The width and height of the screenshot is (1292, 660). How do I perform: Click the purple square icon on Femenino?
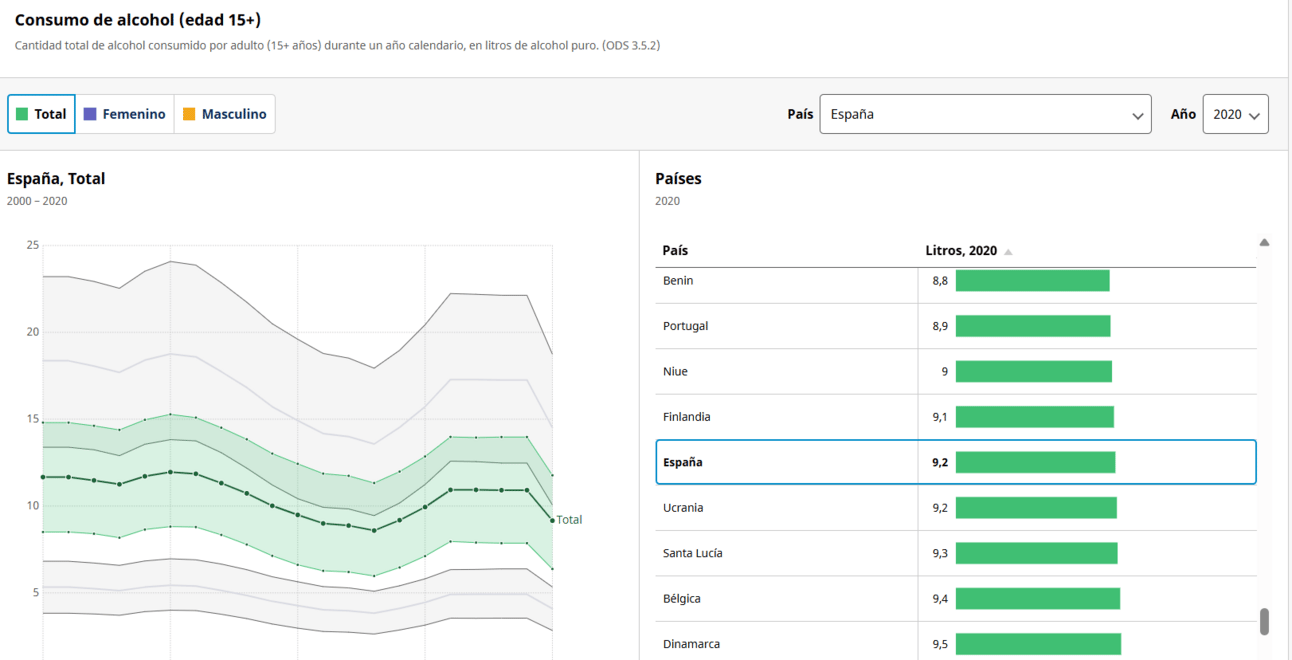click(90, 114)
